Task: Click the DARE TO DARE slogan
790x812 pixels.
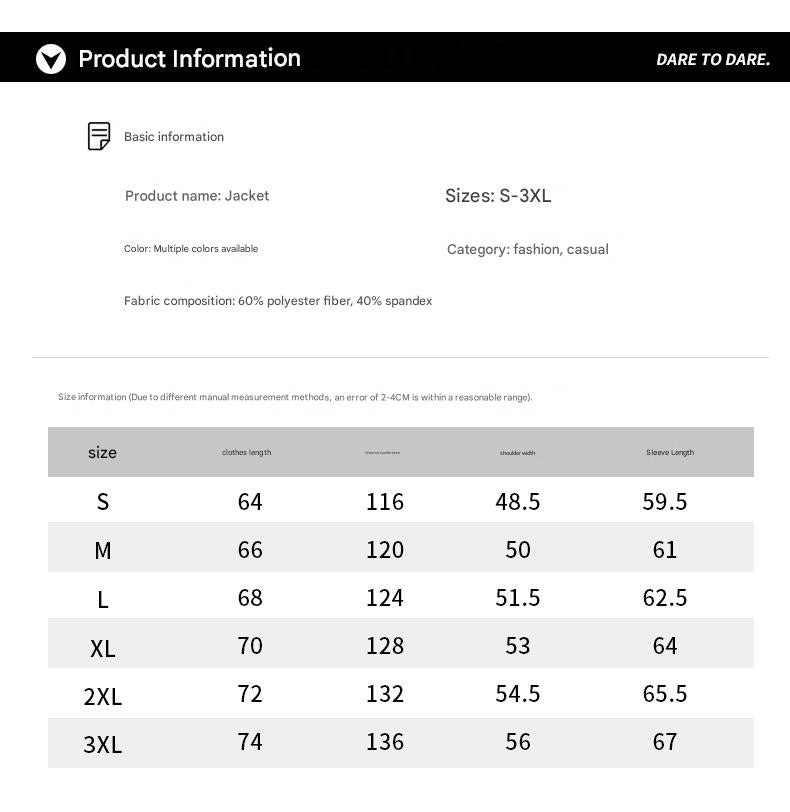Action: point(713,60)
